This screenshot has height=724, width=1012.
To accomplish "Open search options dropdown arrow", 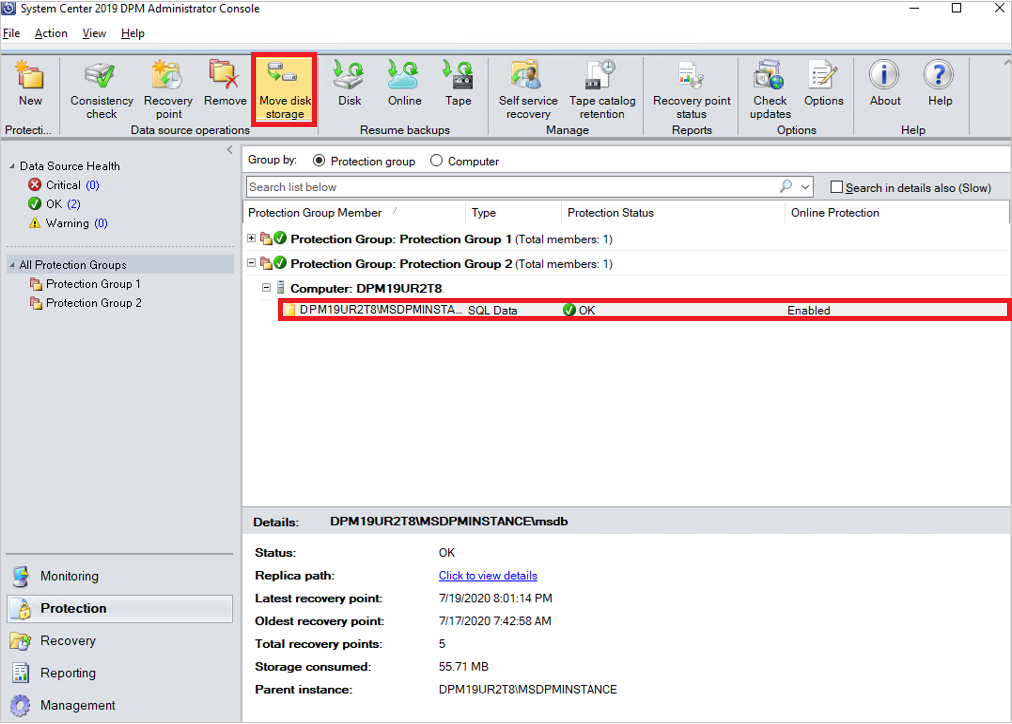I will (x=805, y=186).
